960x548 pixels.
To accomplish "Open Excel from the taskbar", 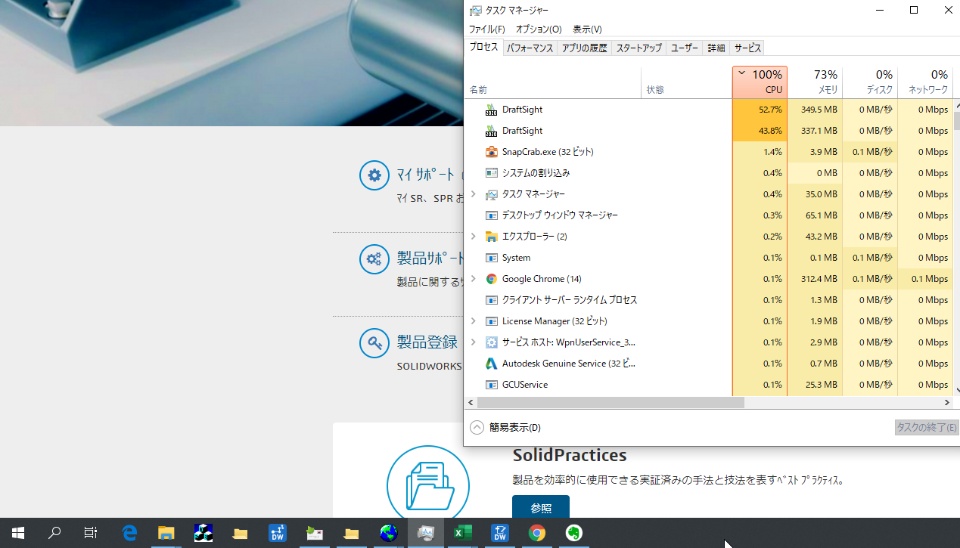I will point(463,533).
